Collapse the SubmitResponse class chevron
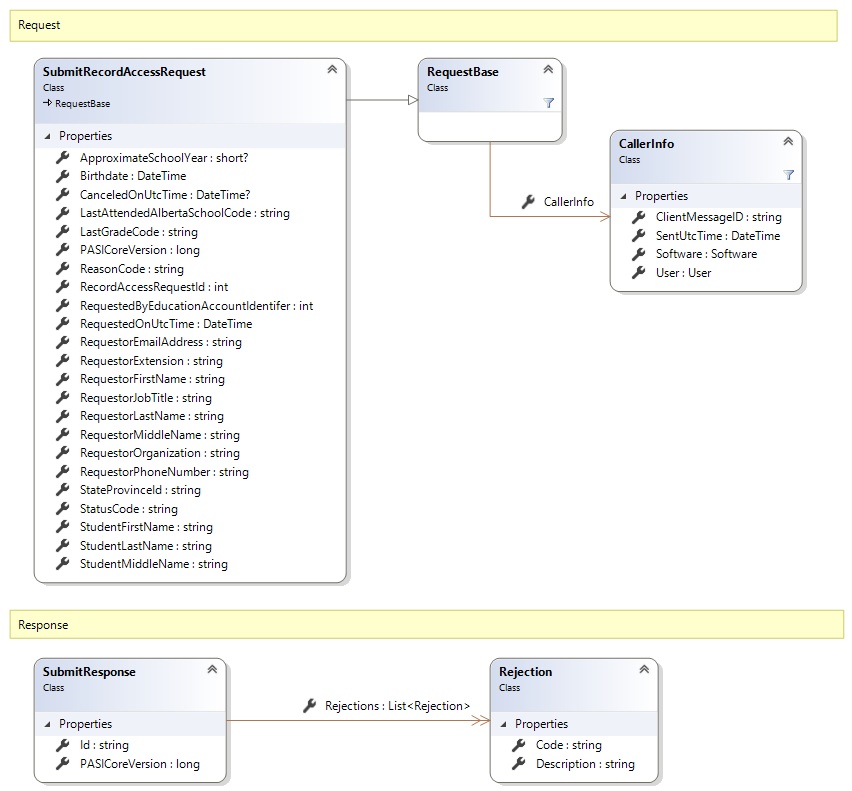This screenshot has height=791, width=852. [211, 670]
